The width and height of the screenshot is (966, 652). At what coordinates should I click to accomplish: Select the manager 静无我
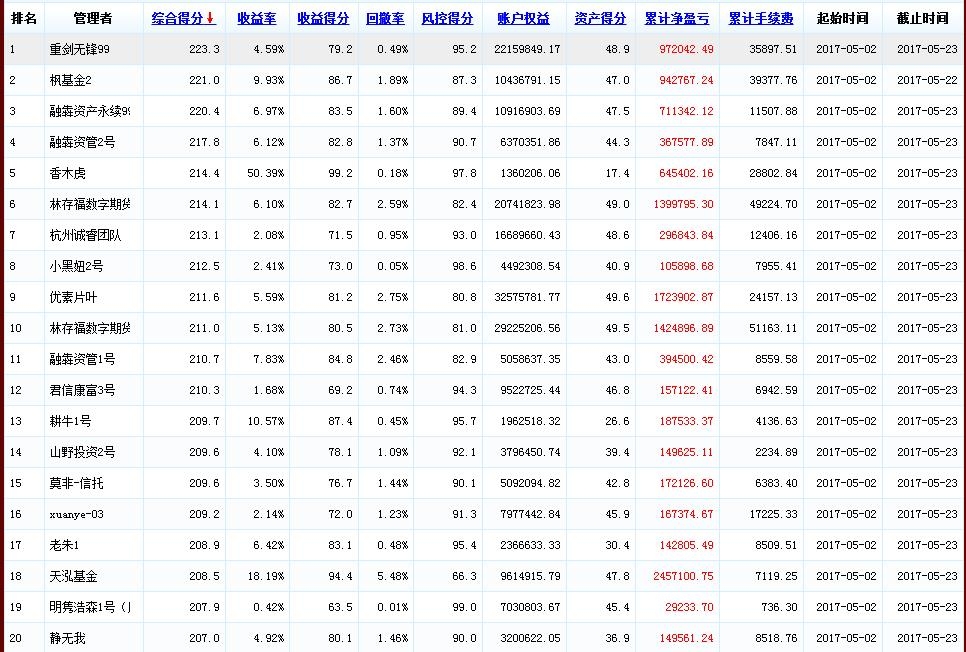(x=67, y=638)
